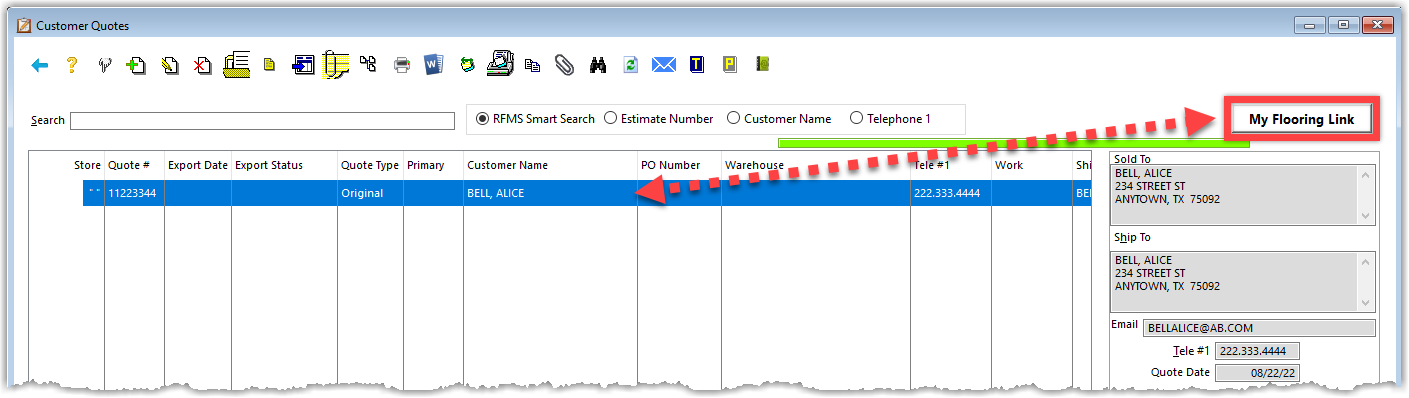The image size is (1409, 398).
Task: Minimize the Customer Quotes window
Action: (x=1311, y=25)
